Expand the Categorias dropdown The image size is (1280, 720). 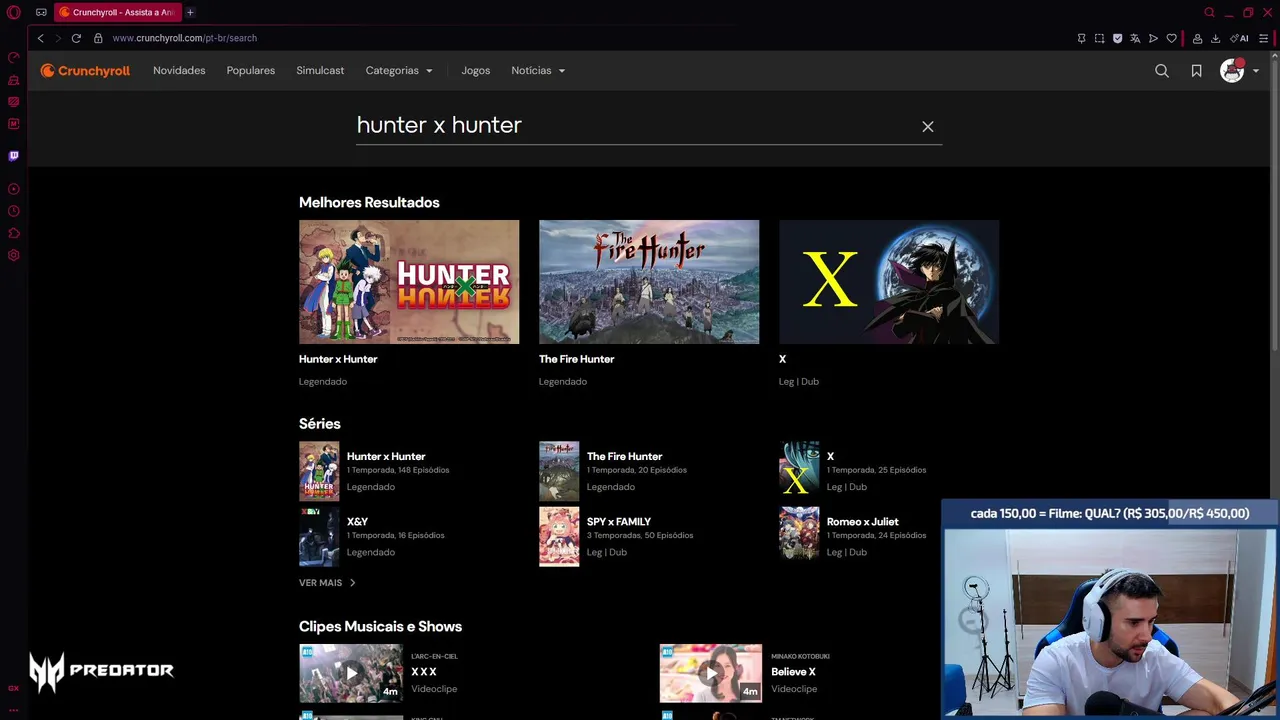(399, 71)
